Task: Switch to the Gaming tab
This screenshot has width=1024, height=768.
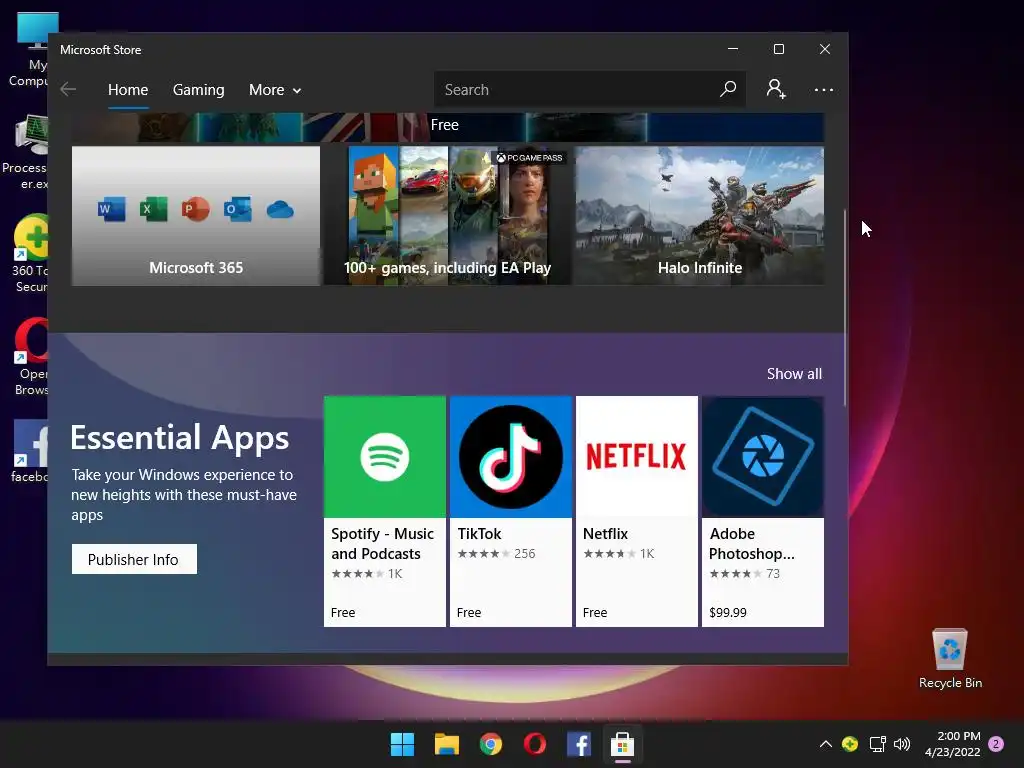Action: [x=199, y=89]
